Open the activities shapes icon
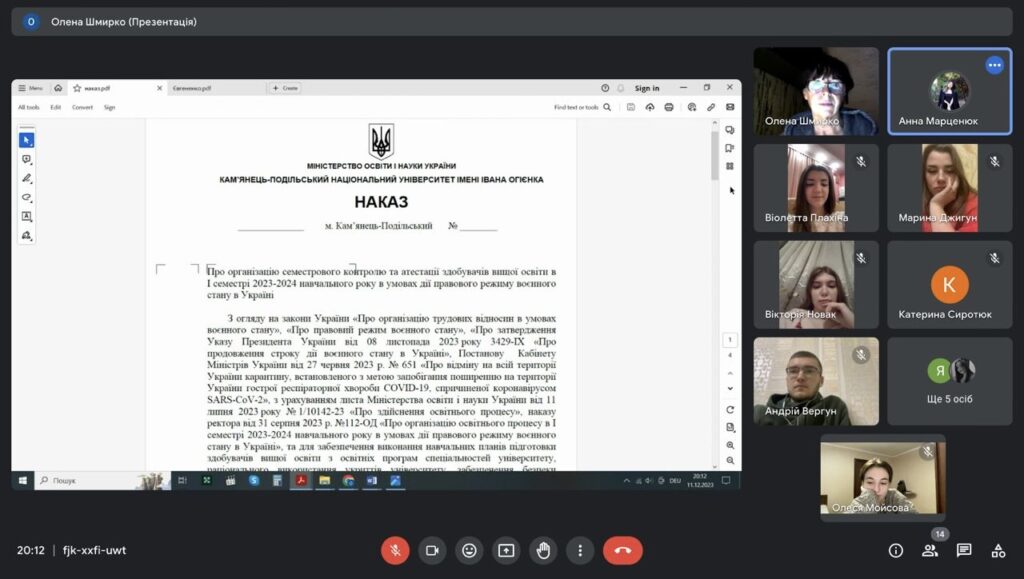The width and height of the screenshot is (1024, 579). point(998,550)
